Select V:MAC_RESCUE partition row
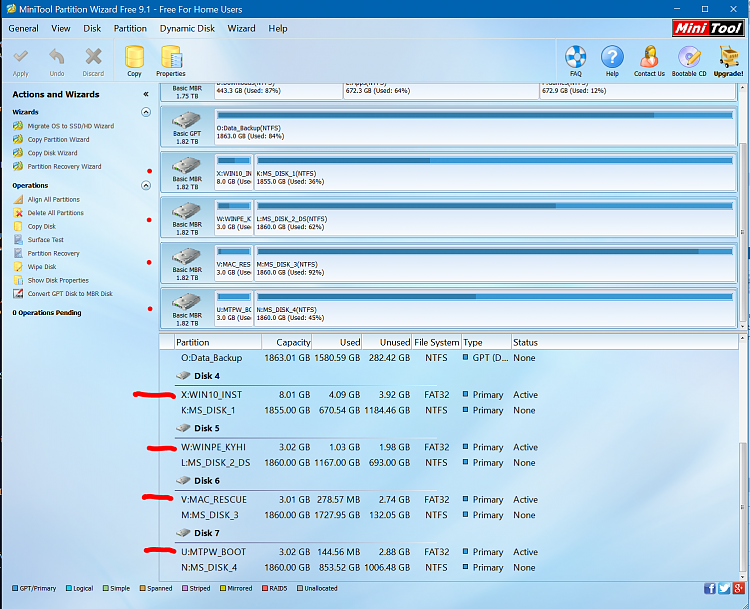This screenshot has width=750, height=609. coord(359,500)
